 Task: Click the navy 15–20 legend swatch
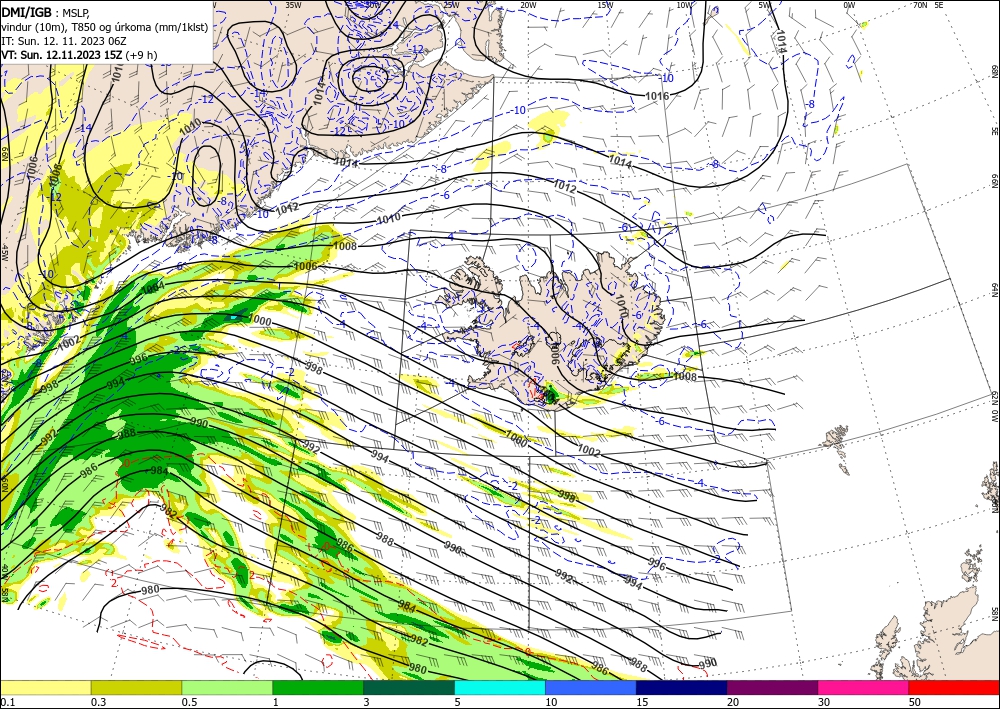[x=682, y=687]
